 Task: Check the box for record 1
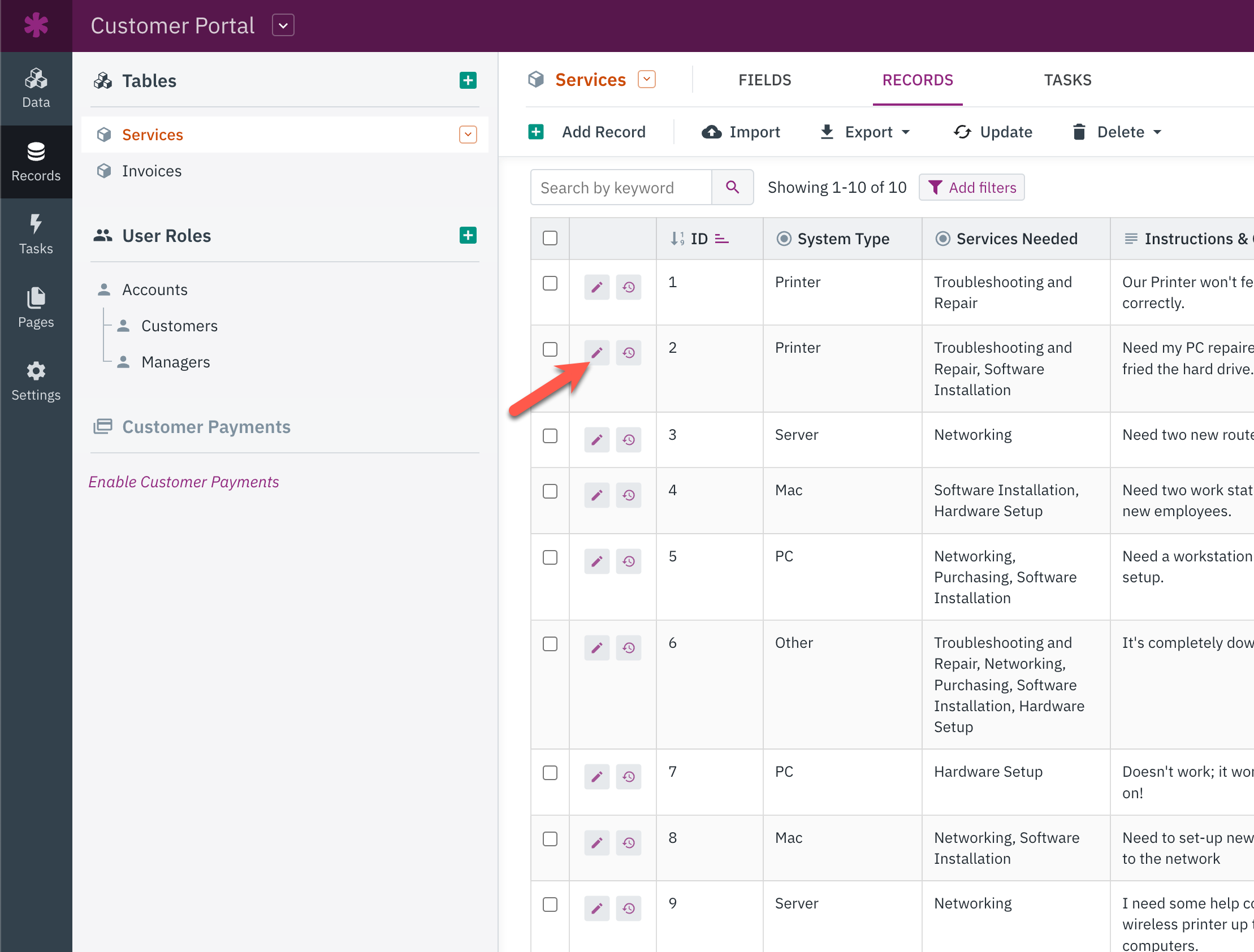[550, 283]
